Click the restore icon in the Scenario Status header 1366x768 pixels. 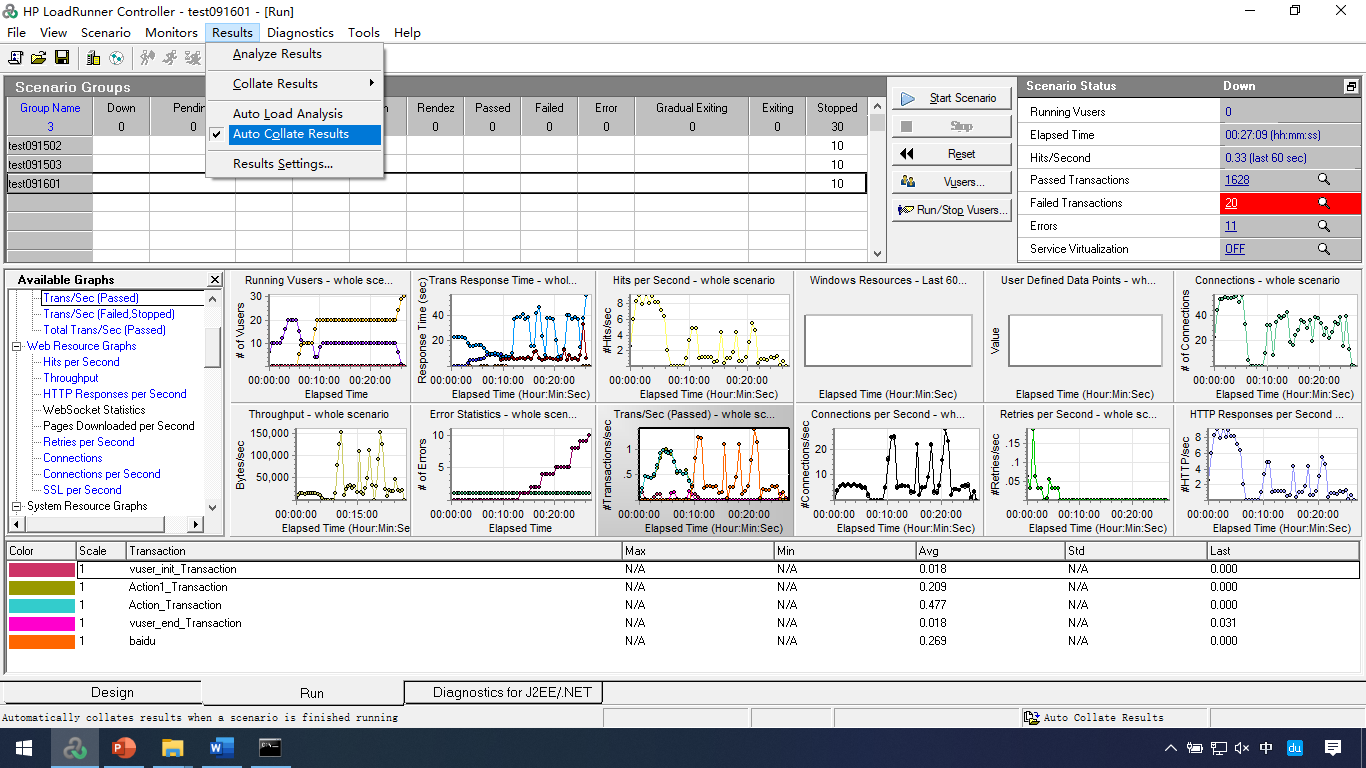coord(1351,87)
